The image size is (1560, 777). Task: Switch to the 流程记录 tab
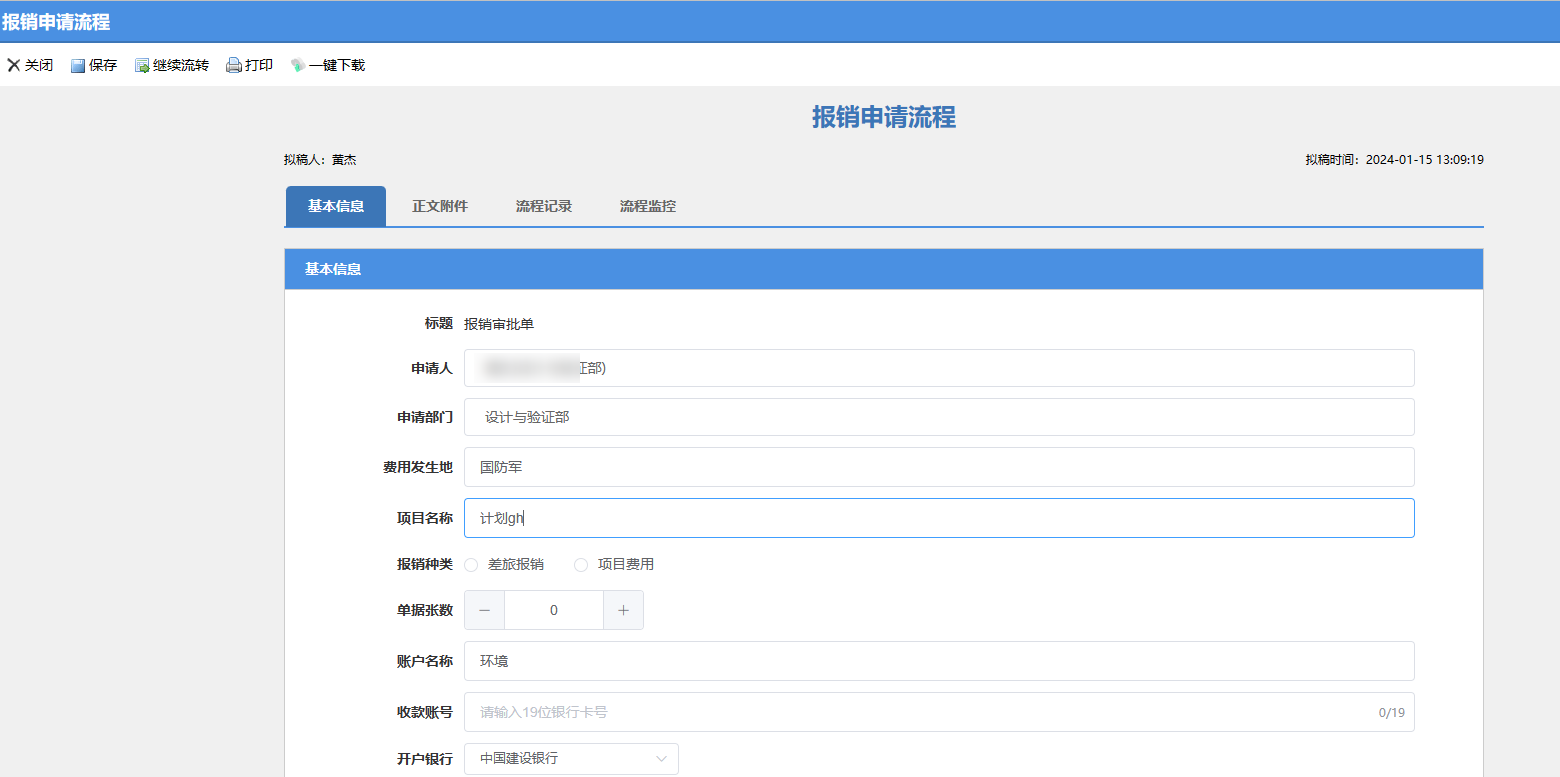coord(544,207)
